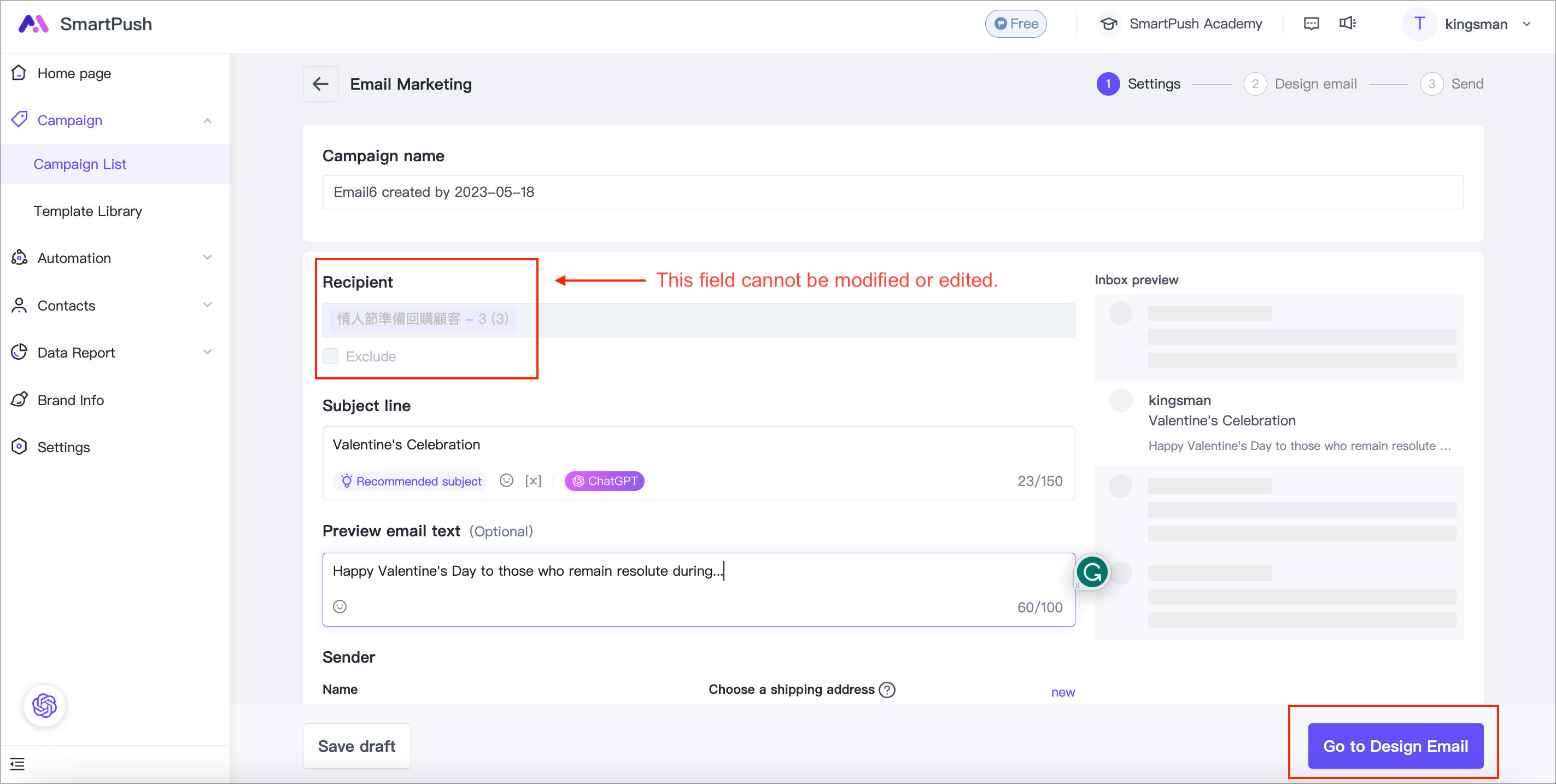The image size is (1556, 784).
Task: Insert variable with the [x] icon
Action: pyautogui.click(x=533, y=481)
